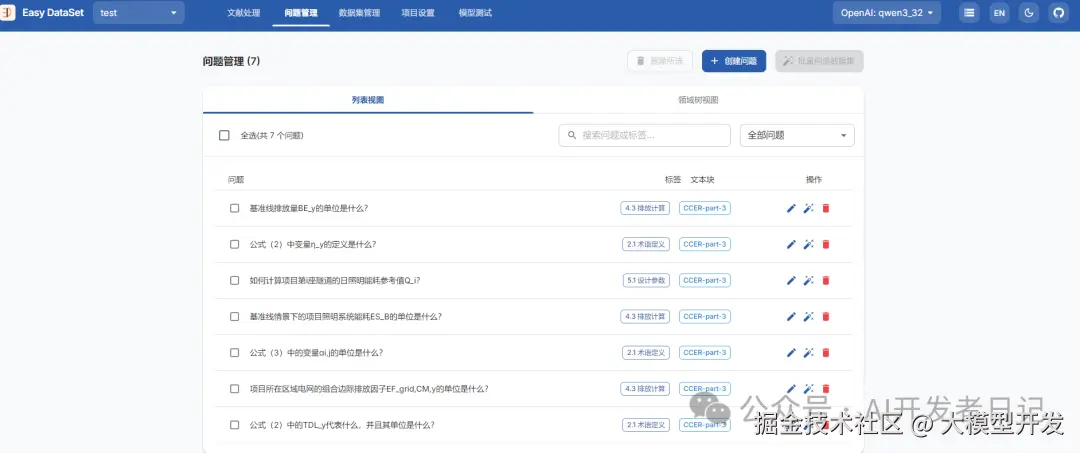This screenshot has width=1080, height=453.
Task: Click 批量构造数据集 button
Action: pyautogui.click(x=819, y=61)
